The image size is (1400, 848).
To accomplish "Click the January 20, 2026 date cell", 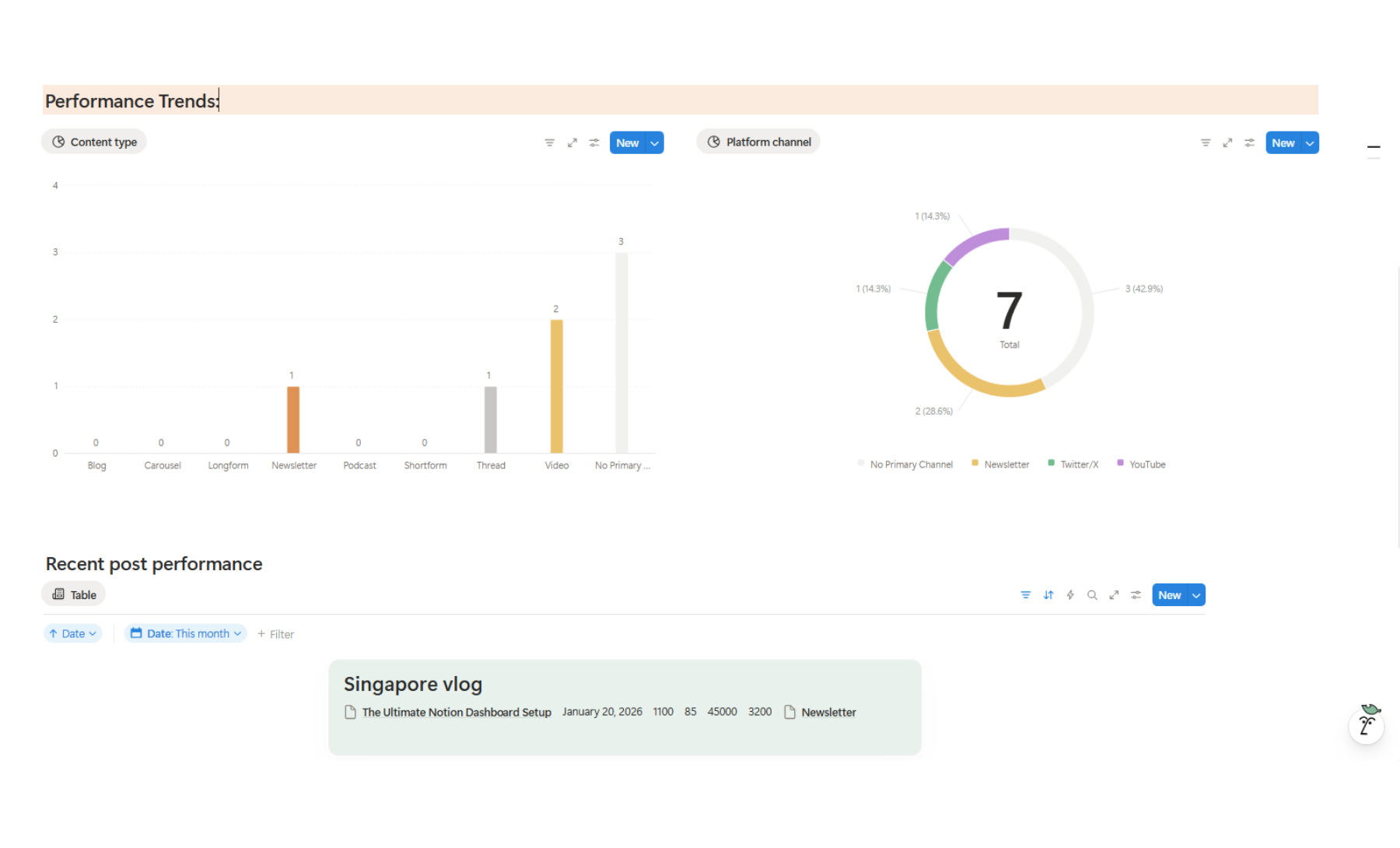I will pos(602,713).
